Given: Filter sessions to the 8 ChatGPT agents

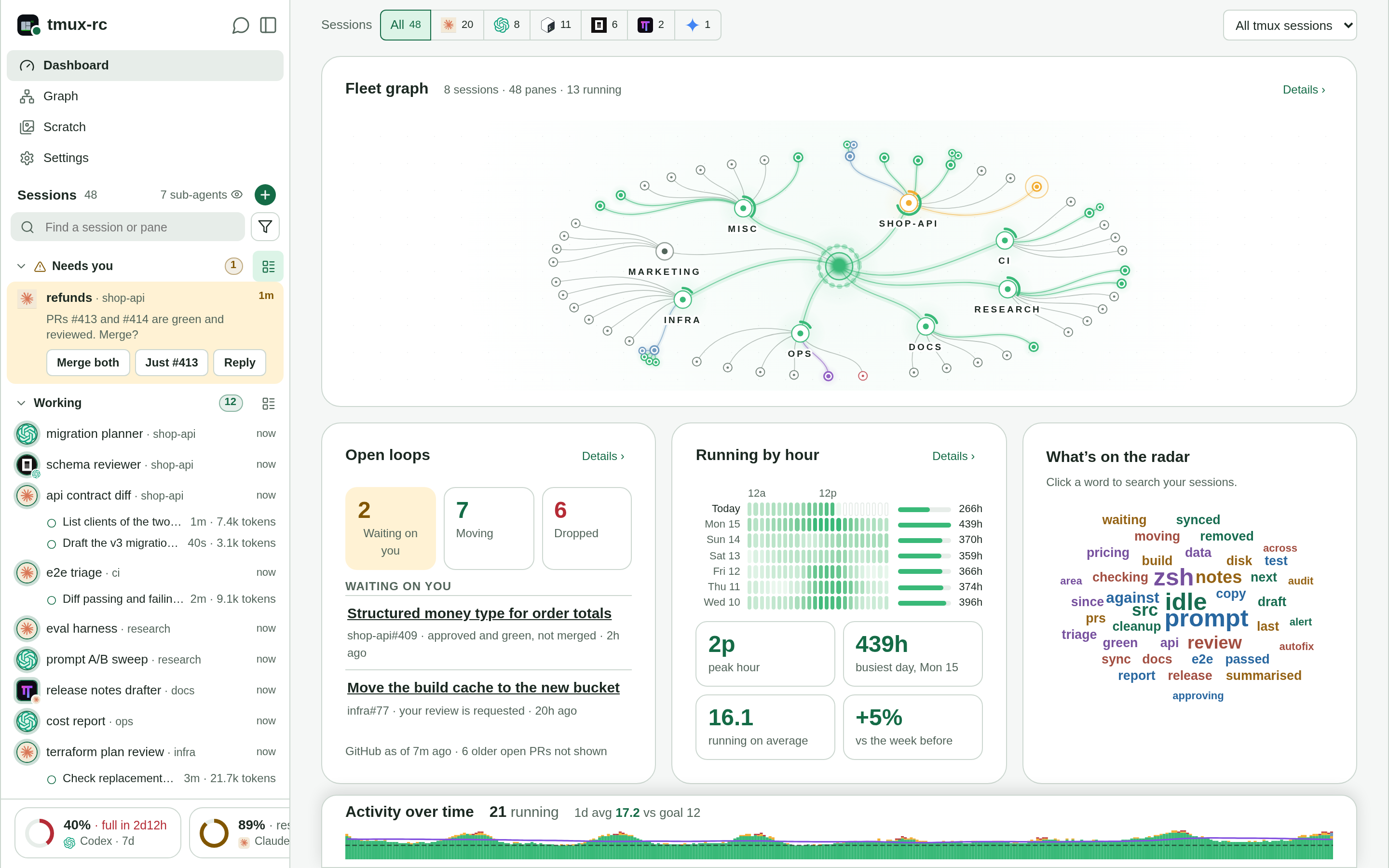Looking at the screenshot, I should (507, 25).
